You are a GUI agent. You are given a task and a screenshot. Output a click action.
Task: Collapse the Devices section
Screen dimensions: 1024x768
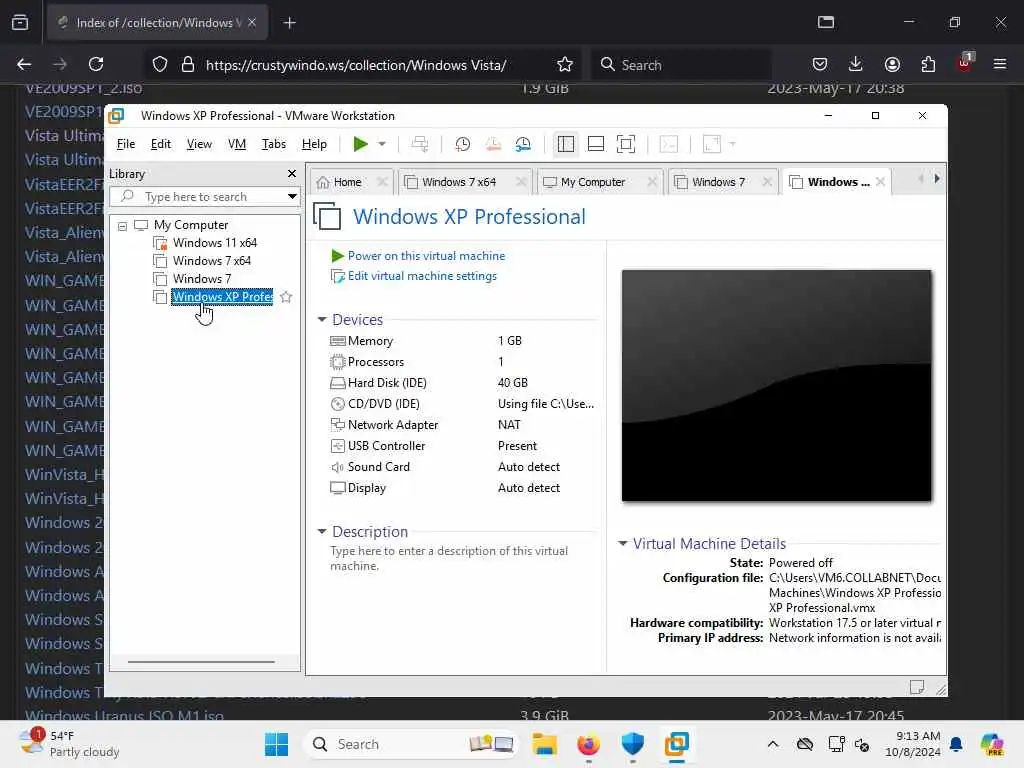tap(322, 319)
